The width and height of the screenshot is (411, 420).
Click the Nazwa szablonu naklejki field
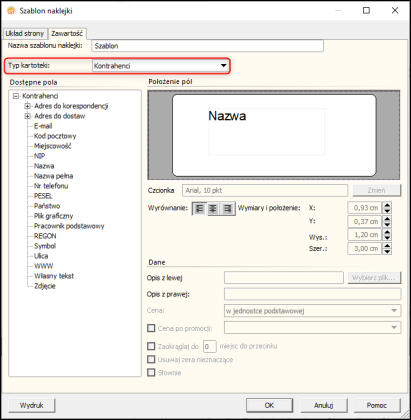(207, 46)
